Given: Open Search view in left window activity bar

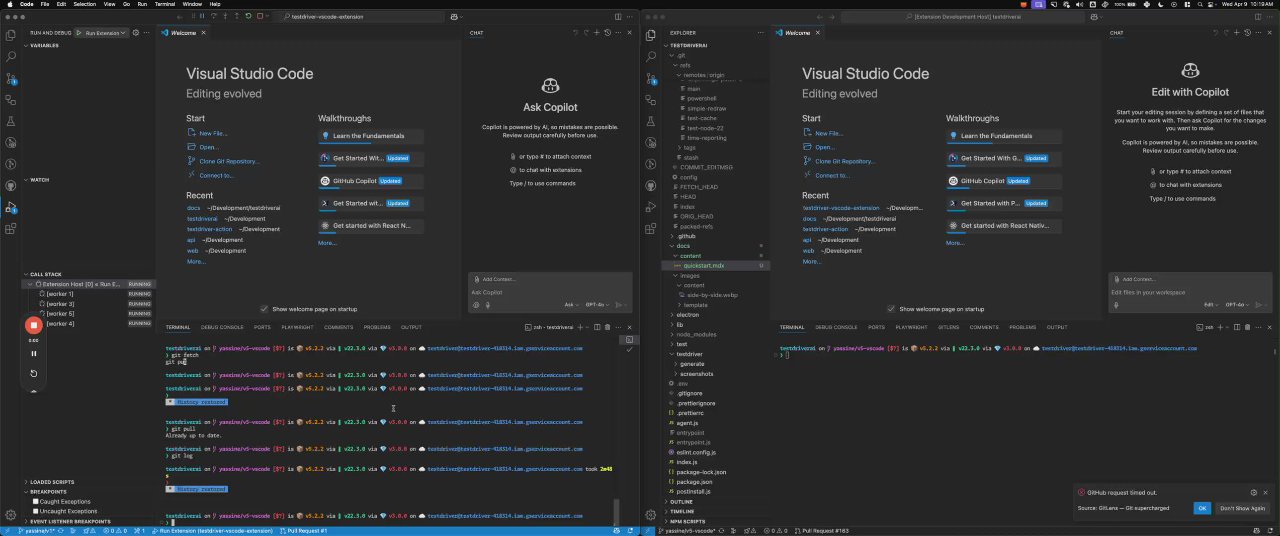Looking at the screenshot, I should pyautogui.click(x=11, y=56).
